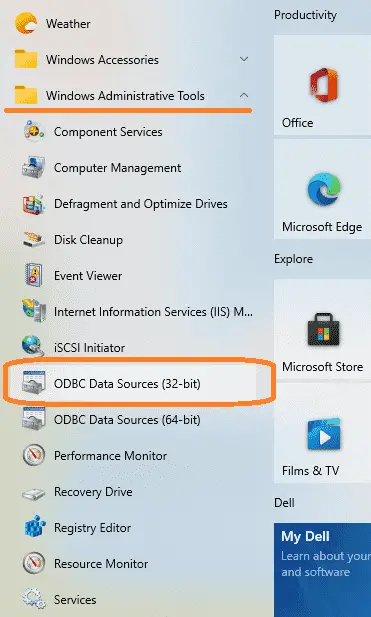This screenshot has width=371, height=617.
Task: Open the My Dell tile
Action: tap(323, 570)
